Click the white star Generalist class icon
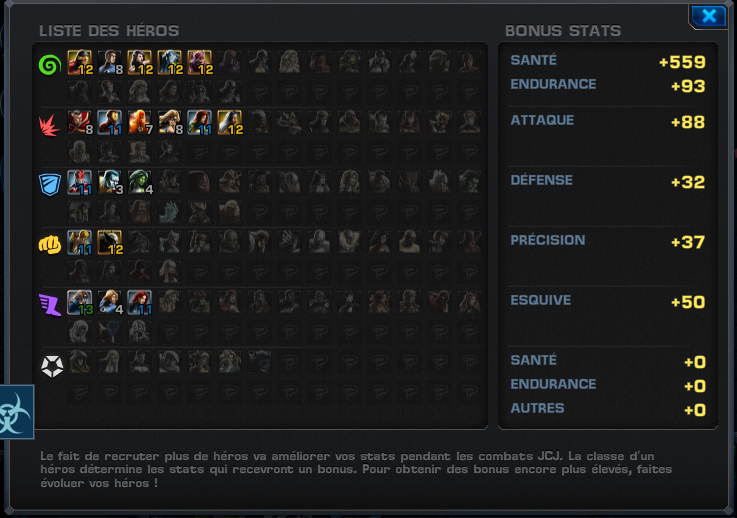The width and height of the screenshot is (737, 518). coord(52,366)
